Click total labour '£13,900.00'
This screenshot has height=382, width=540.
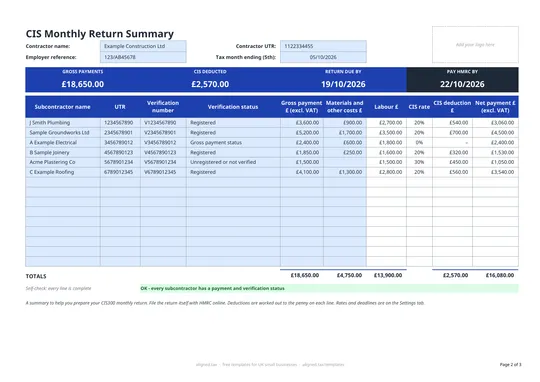pos(388,275)
